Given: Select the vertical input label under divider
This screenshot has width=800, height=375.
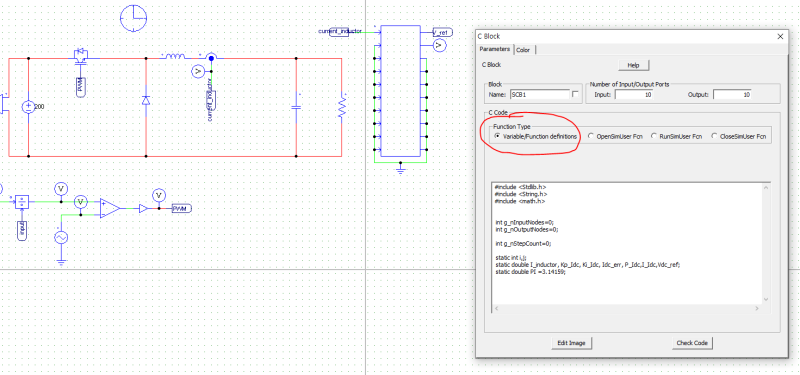Looking at the screenshot, I should (22, 230).
